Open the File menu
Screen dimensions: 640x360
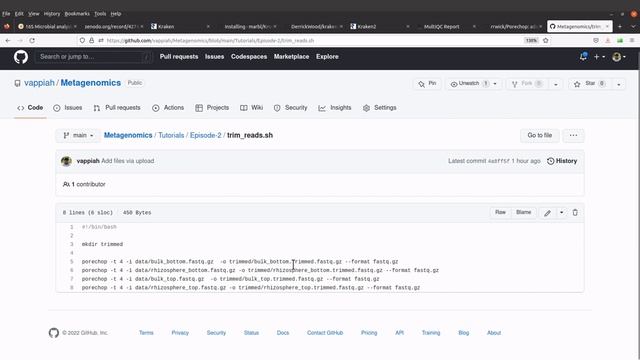pos(6,13)
